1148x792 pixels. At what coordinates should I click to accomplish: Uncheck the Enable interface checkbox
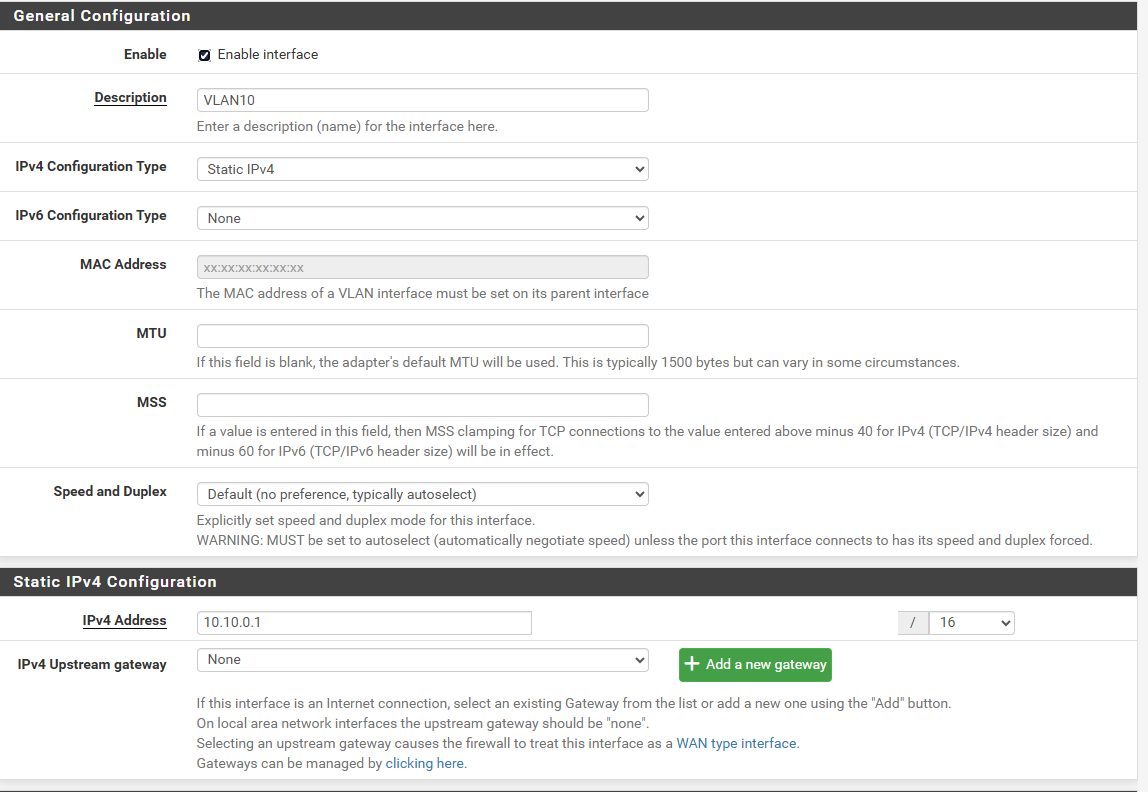(204, 54)
